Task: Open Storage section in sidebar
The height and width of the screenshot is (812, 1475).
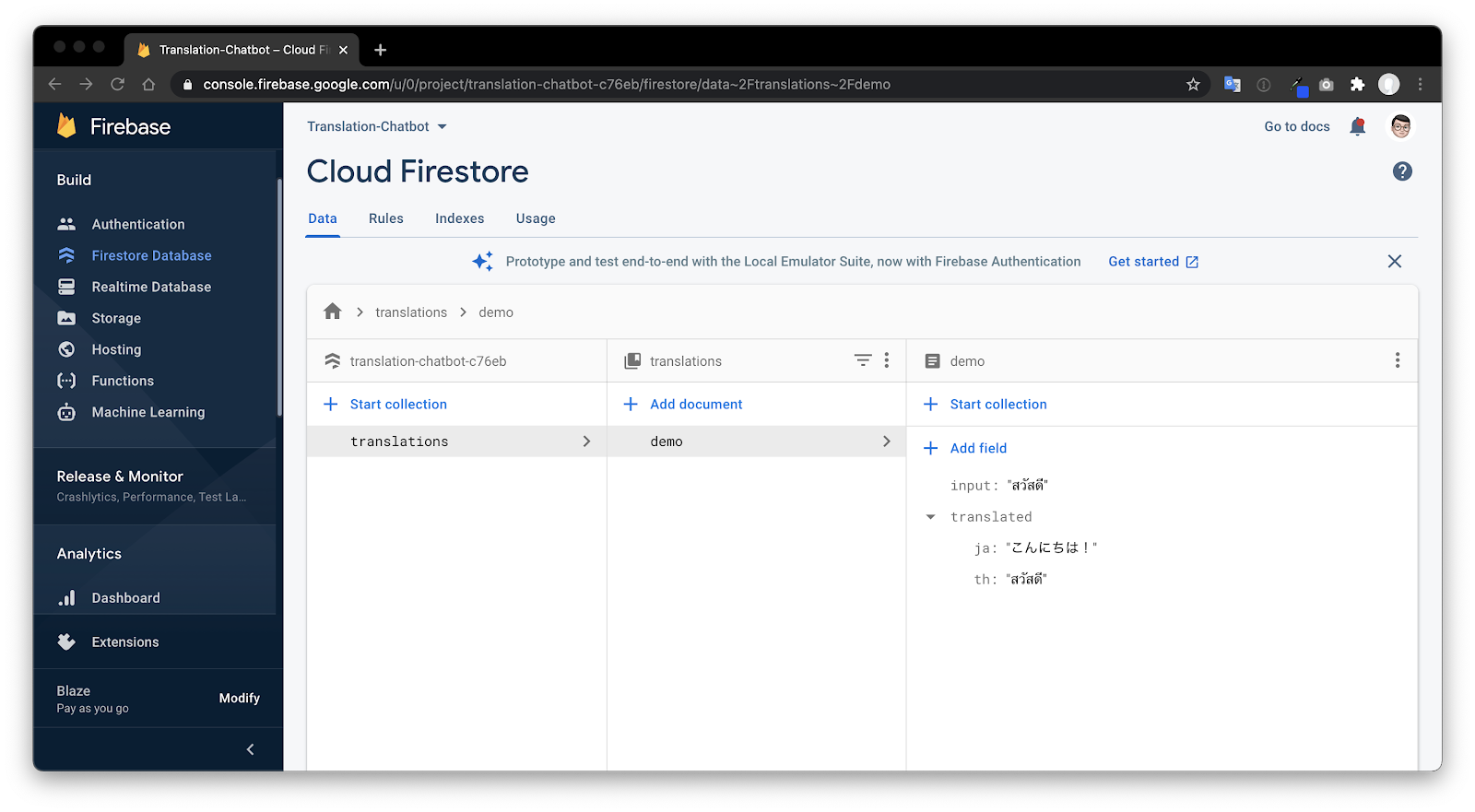Action: tap(116, 318)
